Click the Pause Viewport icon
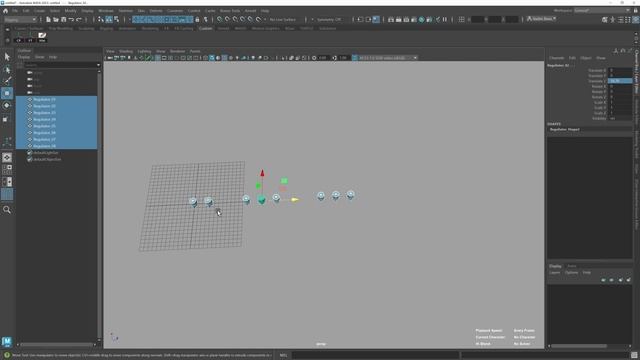The height and width of the screenshot is (360, 640). [x=445, y=19]
